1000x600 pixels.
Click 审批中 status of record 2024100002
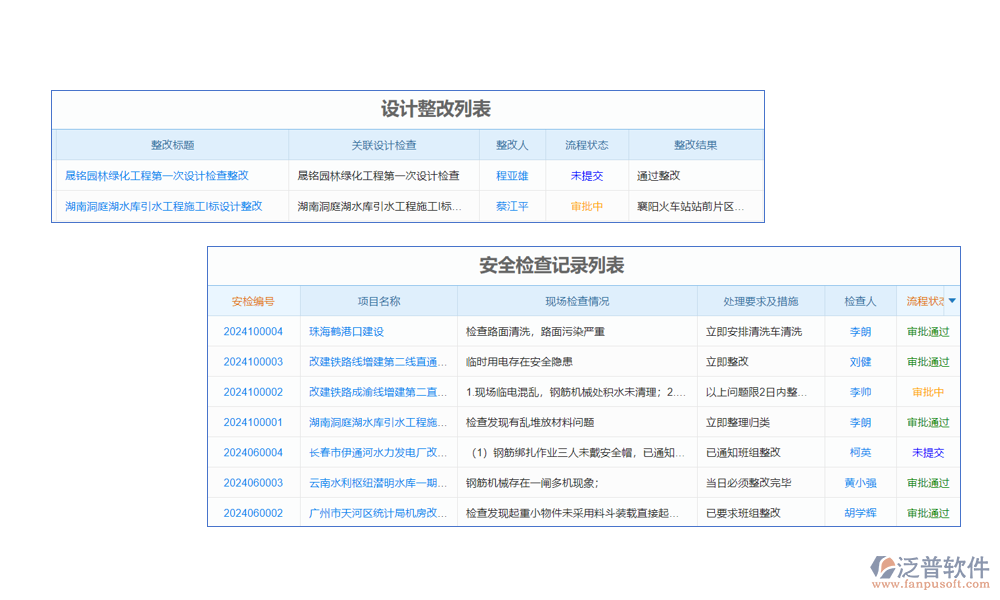925,392
